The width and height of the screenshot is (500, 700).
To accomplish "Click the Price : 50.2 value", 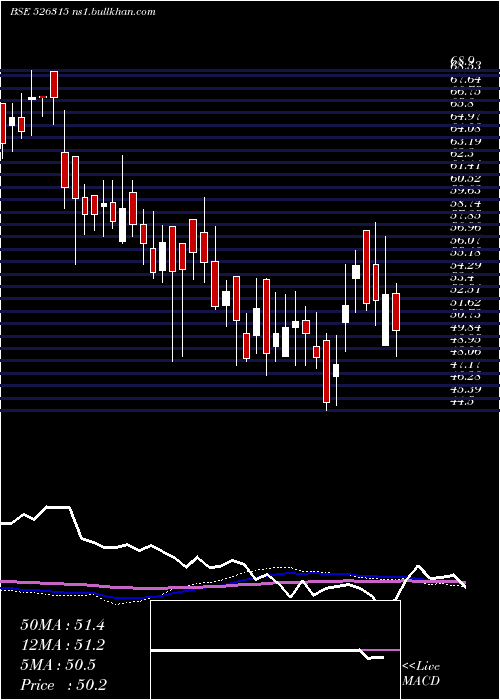I will pos(63,685).
